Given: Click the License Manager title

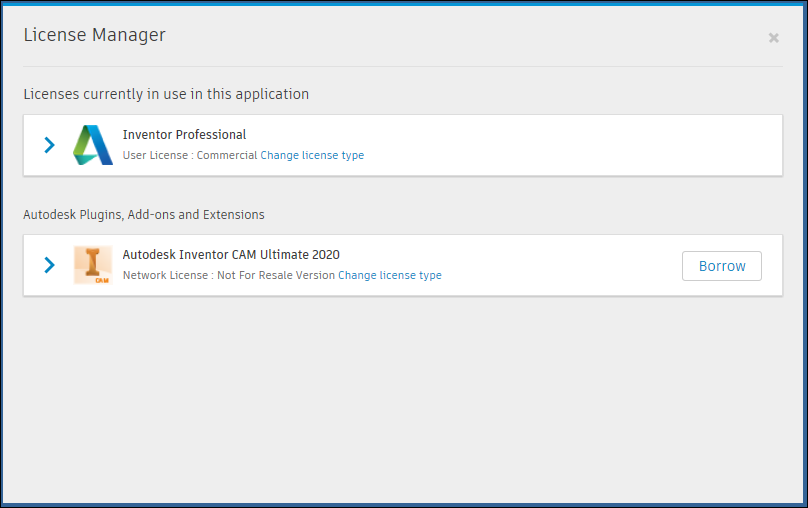Looking at the screenshot, I should click(94, 35).
